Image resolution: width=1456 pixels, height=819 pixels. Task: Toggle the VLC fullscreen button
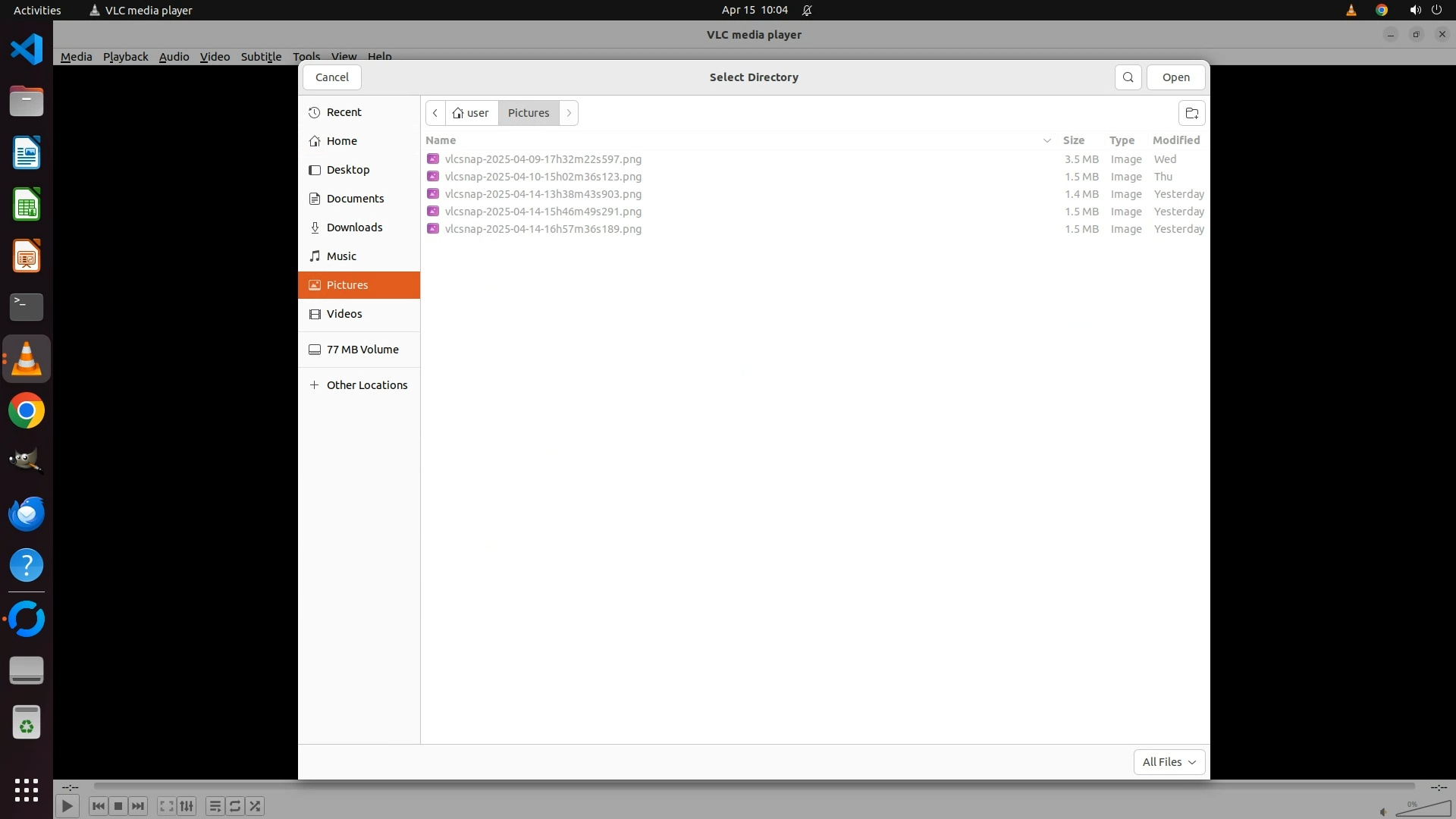tap(166, 806)
